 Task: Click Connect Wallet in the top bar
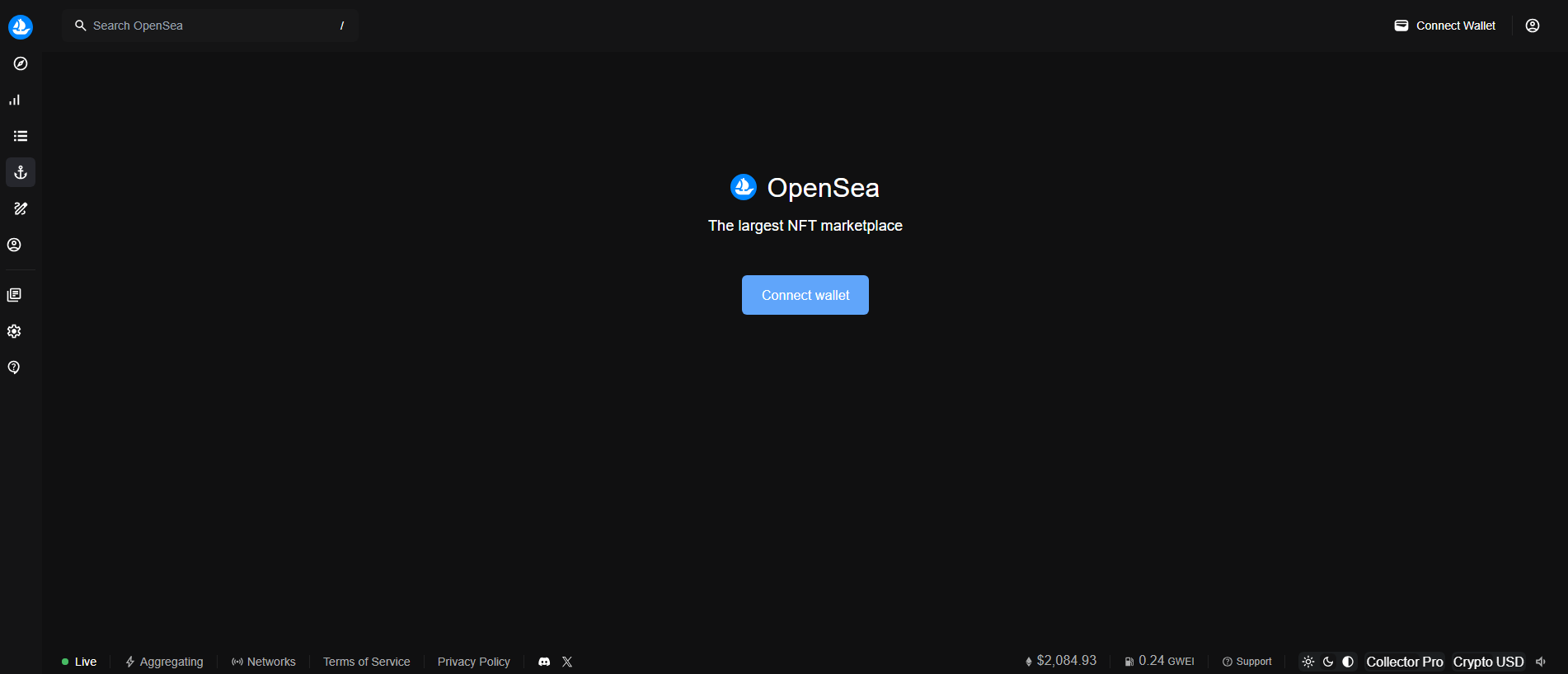1445,26
